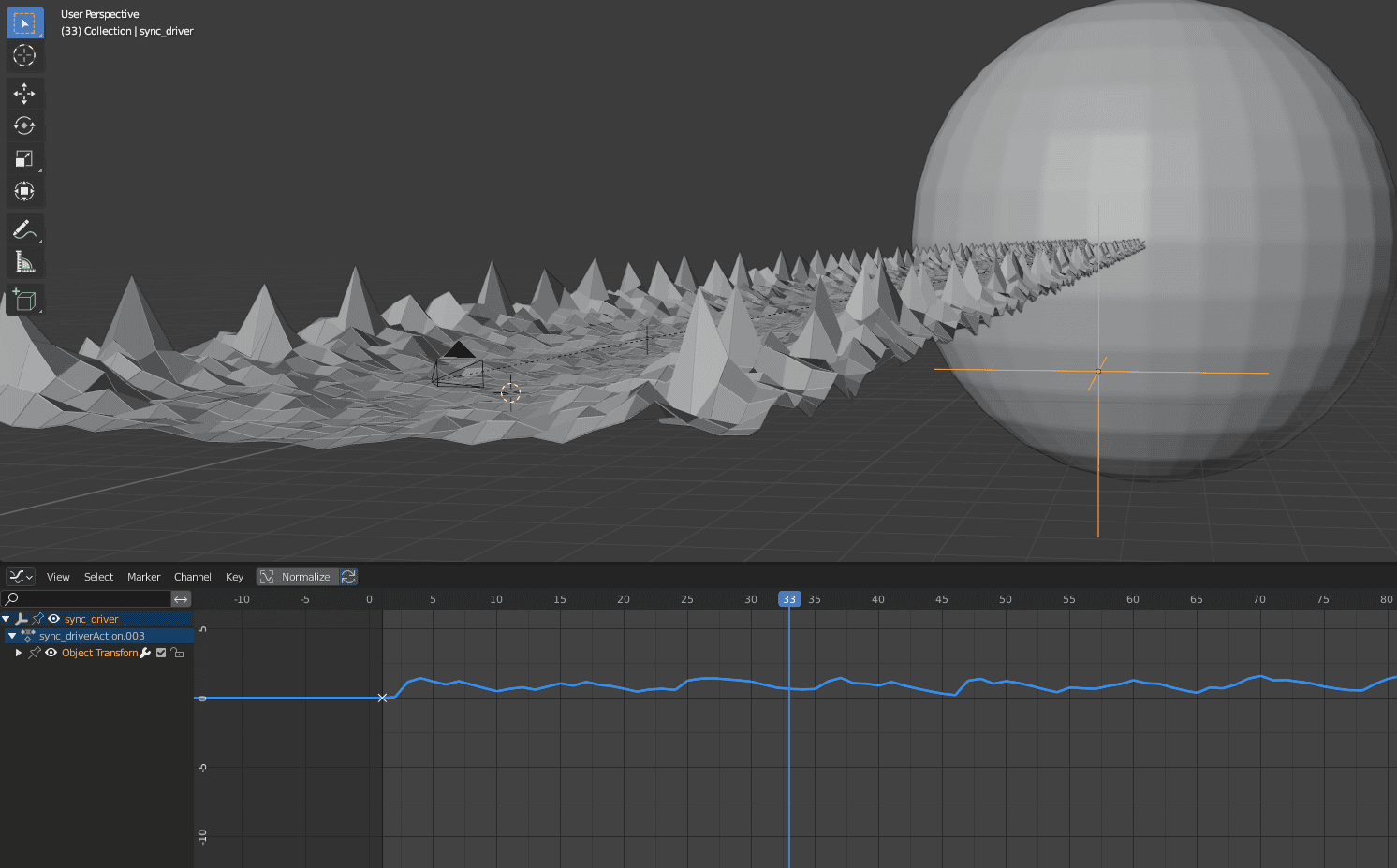
Task: Open the Marker menu
Action: click(x=143, y=577)
